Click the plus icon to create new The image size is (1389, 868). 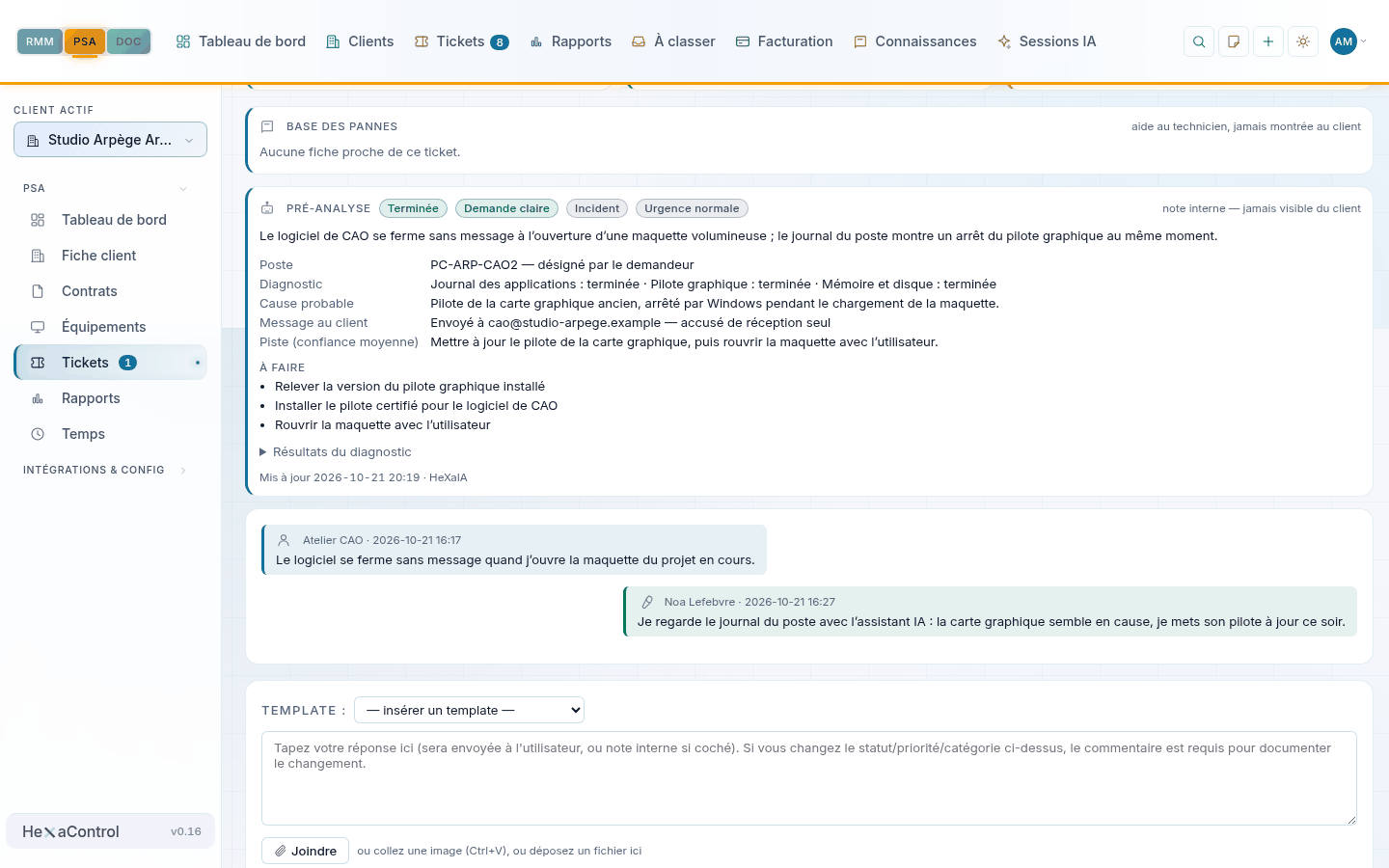coord(1268,41)
